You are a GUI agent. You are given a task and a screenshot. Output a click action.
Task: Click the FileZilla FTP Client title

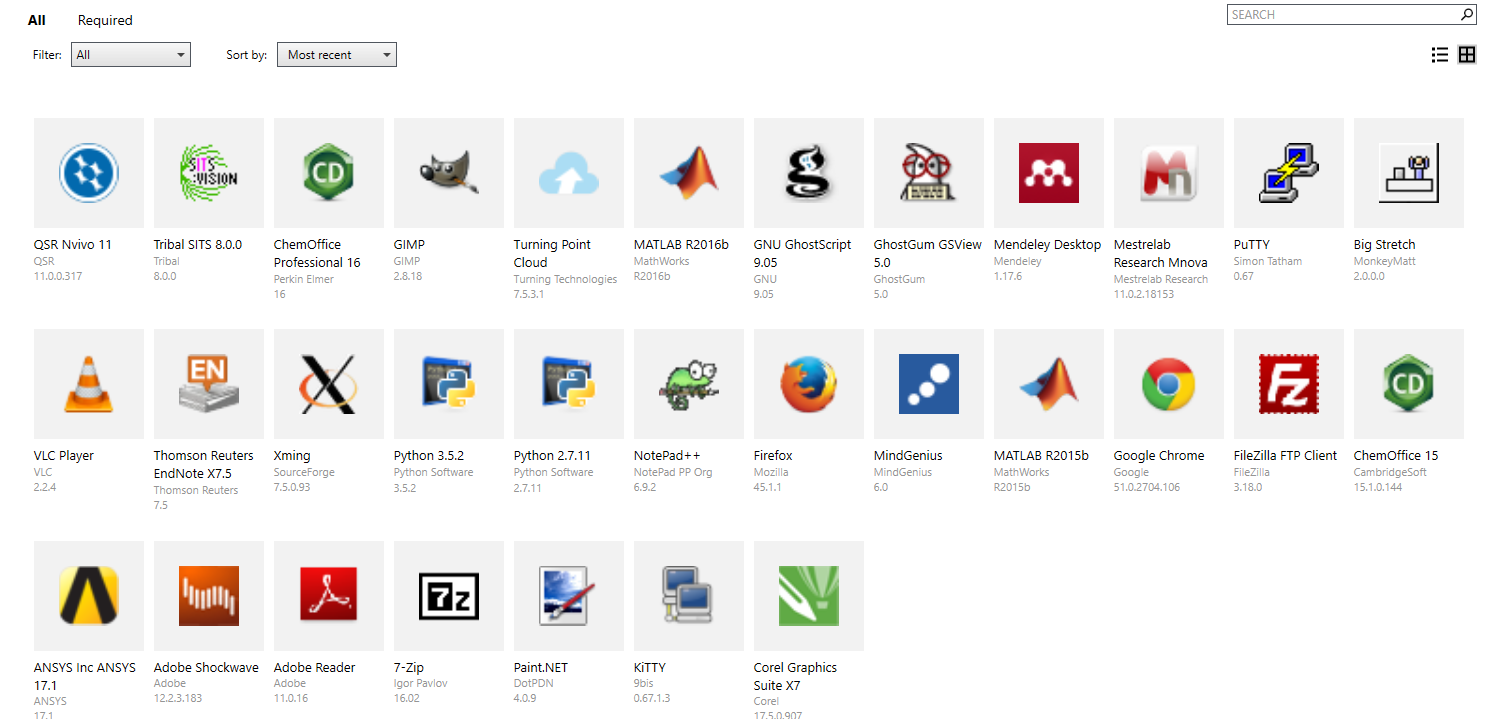tap(1285, 456)
